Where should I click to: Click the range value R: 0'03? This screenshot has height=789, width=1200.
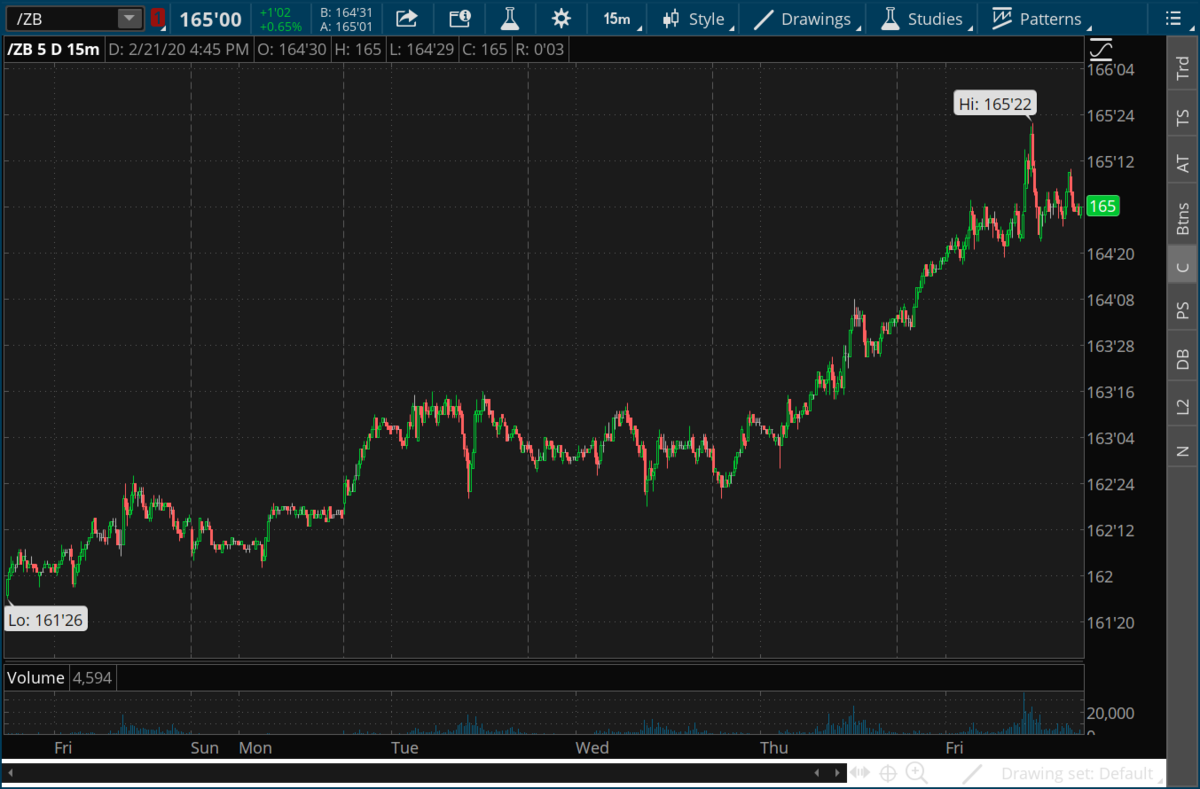(x=542, y=48)
